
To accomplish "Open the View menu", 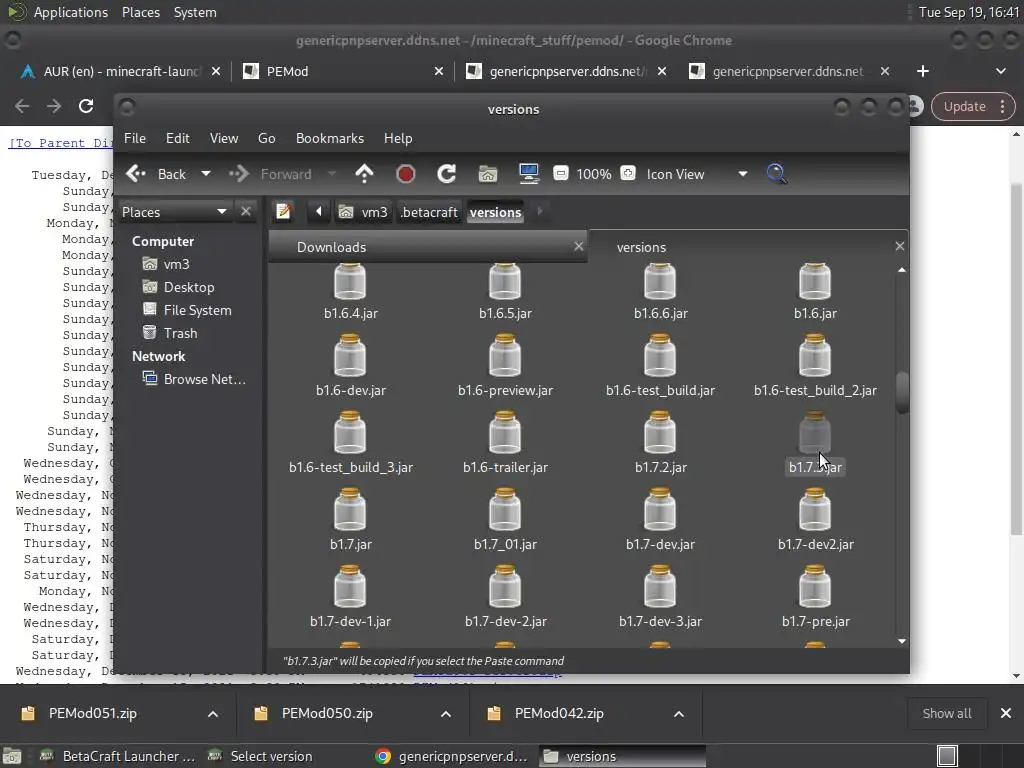I will 224,138.
